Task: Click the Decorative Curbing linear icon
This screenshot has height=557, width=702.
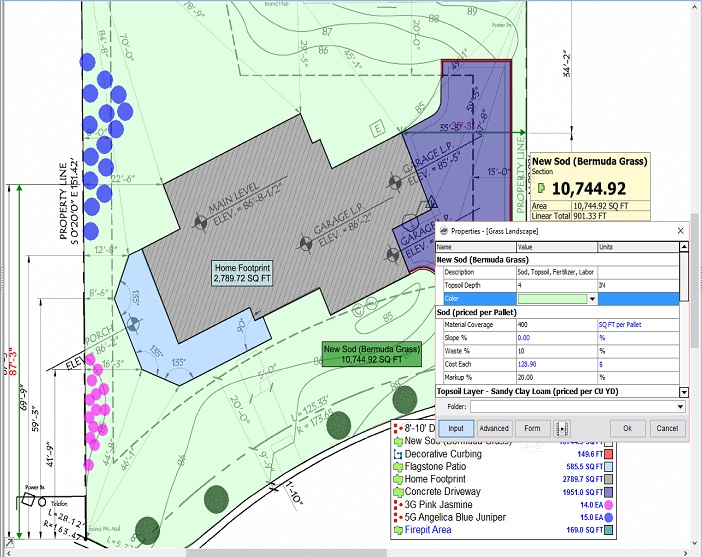Action: [398, 454]
